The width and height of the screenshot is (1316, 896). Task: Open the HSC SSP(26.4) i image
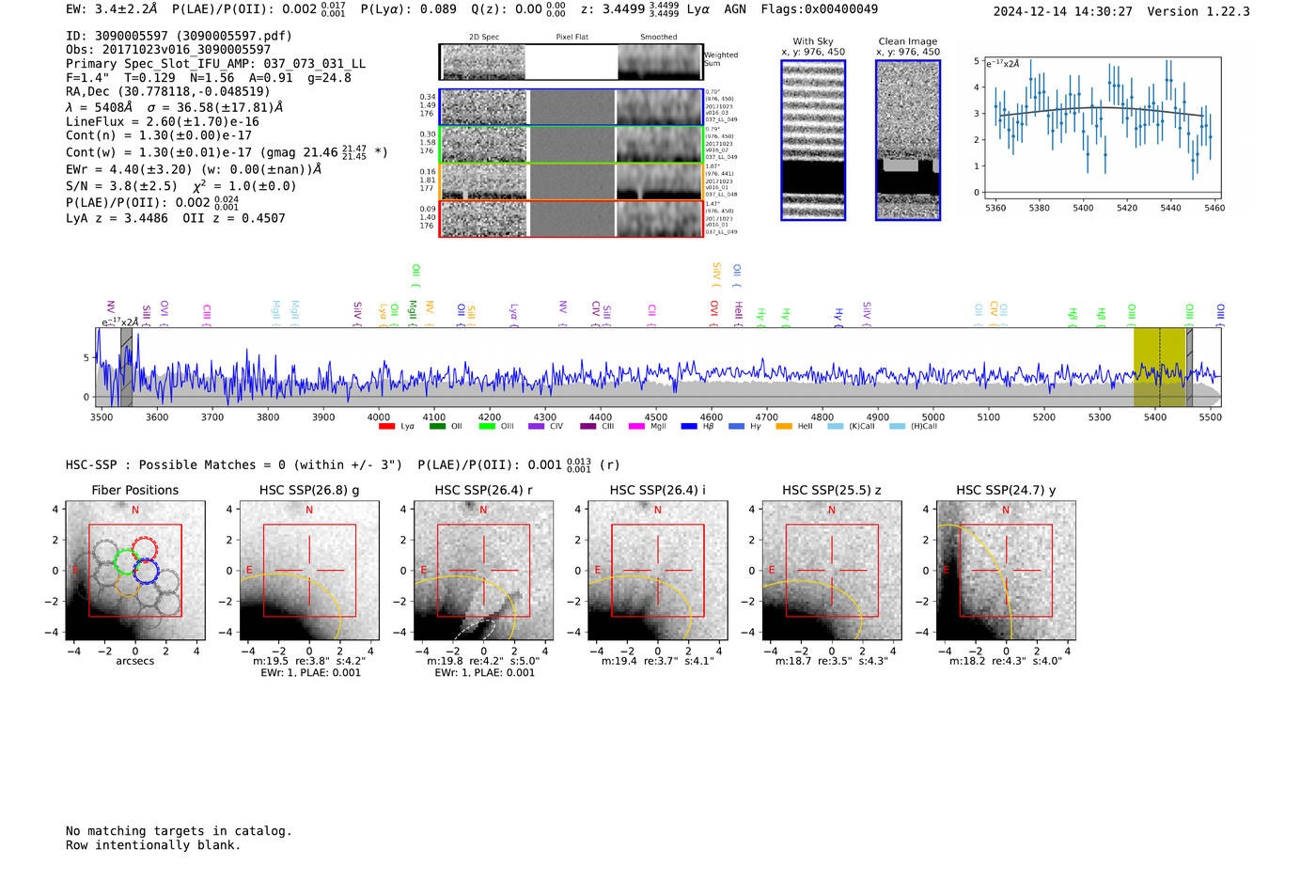coord(658,571)
